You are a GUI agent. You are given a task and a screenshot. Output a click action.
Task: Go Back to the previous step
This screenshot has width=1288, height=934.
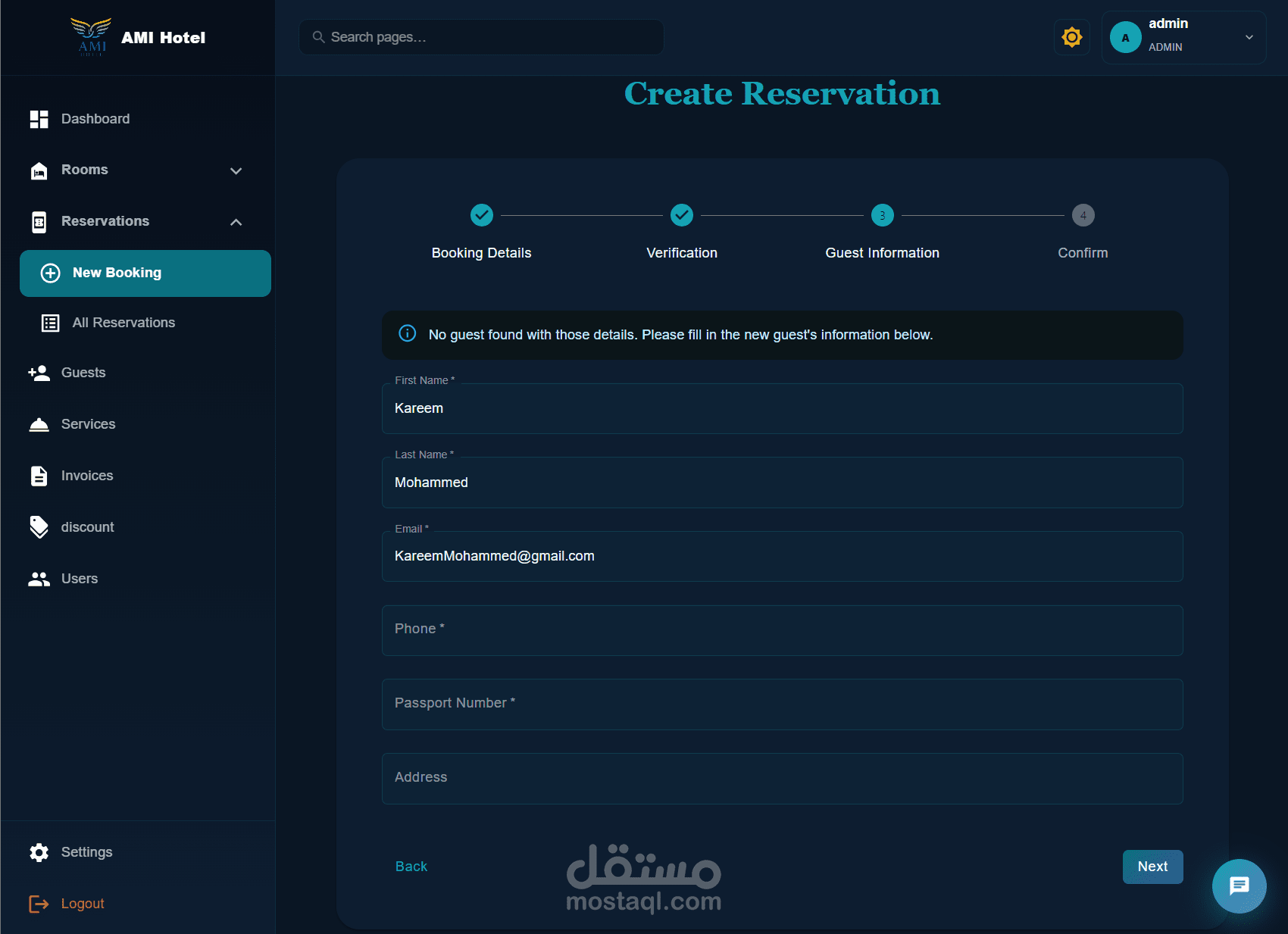click(x=411, y=867)
